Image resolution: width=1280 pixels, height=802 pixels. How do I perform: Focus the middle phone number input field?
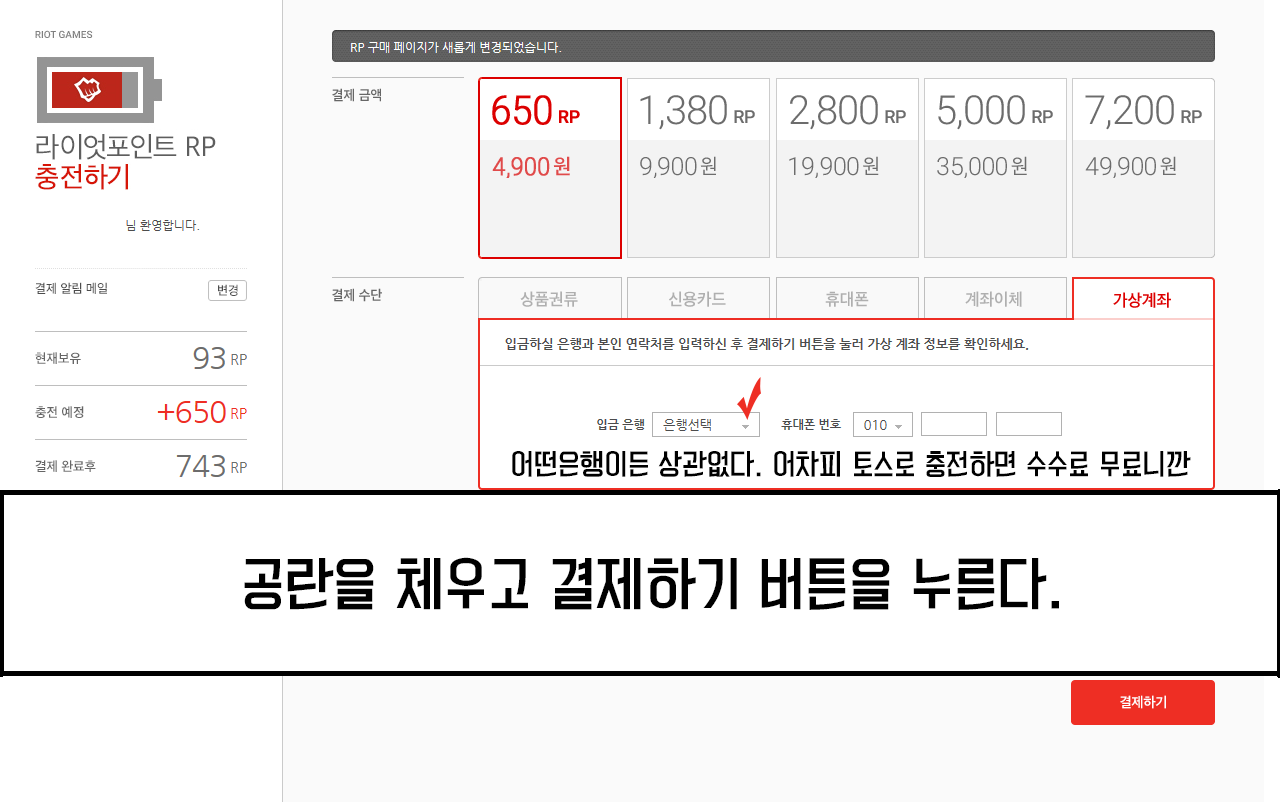tap(954, 424)
